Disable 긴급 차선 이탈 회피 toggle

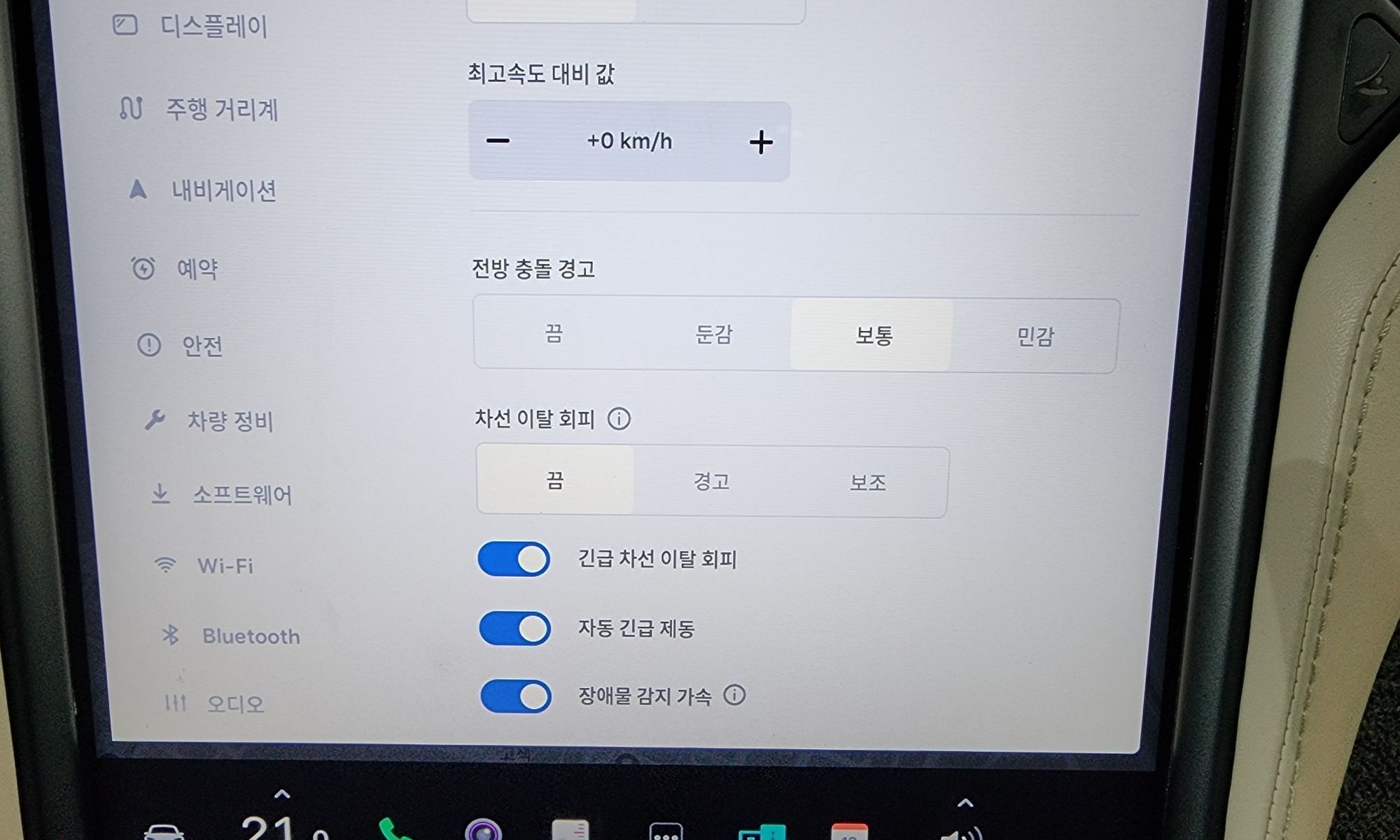514,559
